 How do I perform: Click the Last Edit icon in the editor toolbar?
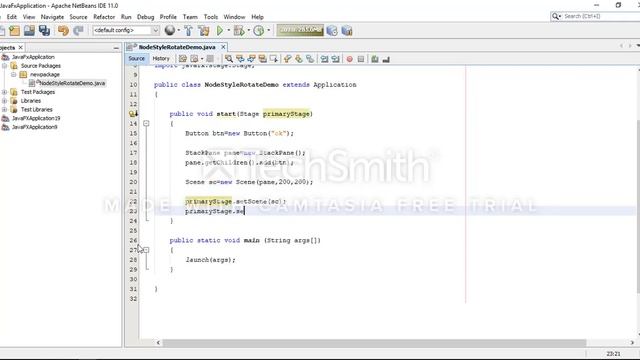tap(182, 59)
